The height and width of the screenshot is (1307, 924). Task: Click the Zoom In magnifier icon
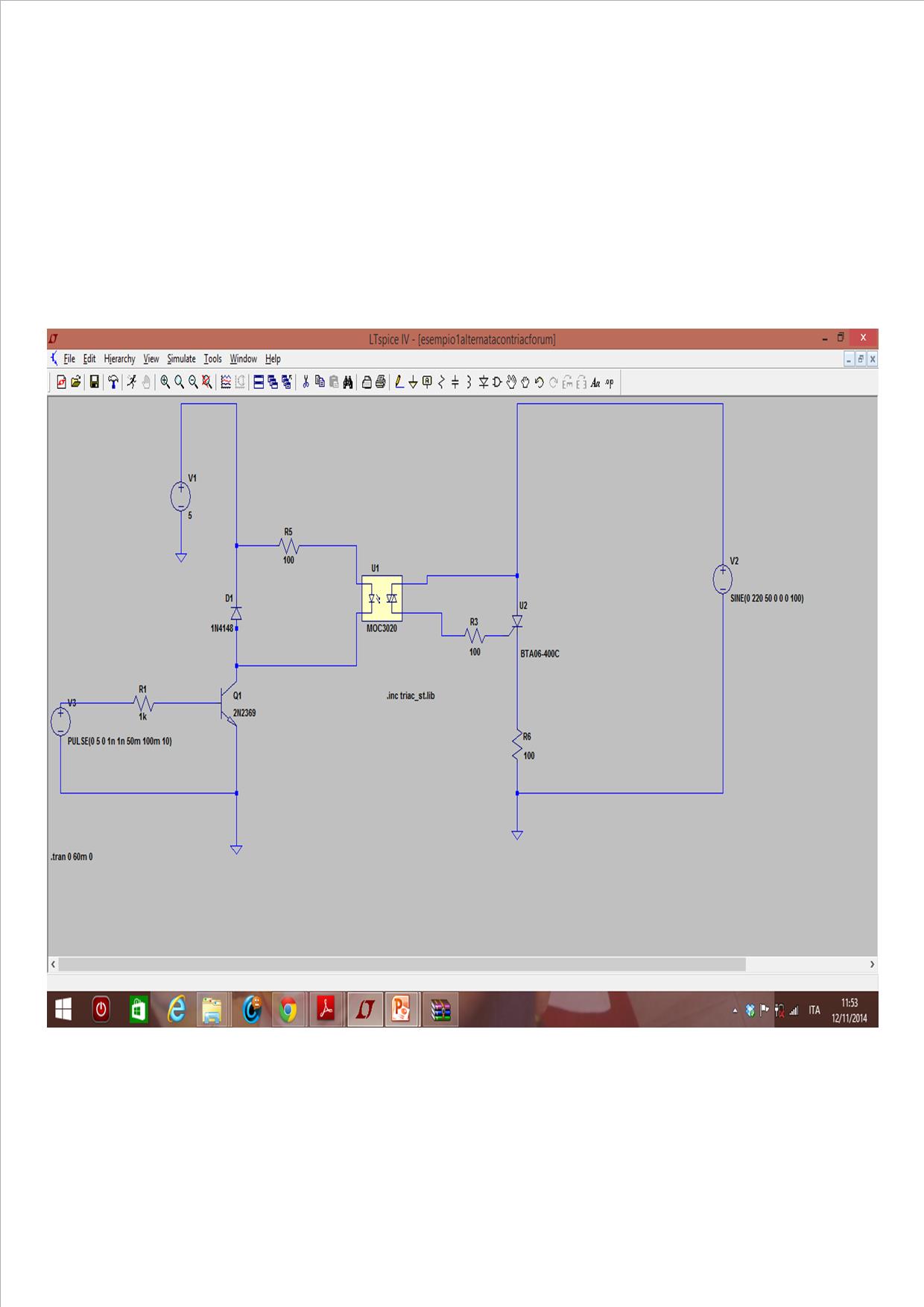tap(165, 382)
